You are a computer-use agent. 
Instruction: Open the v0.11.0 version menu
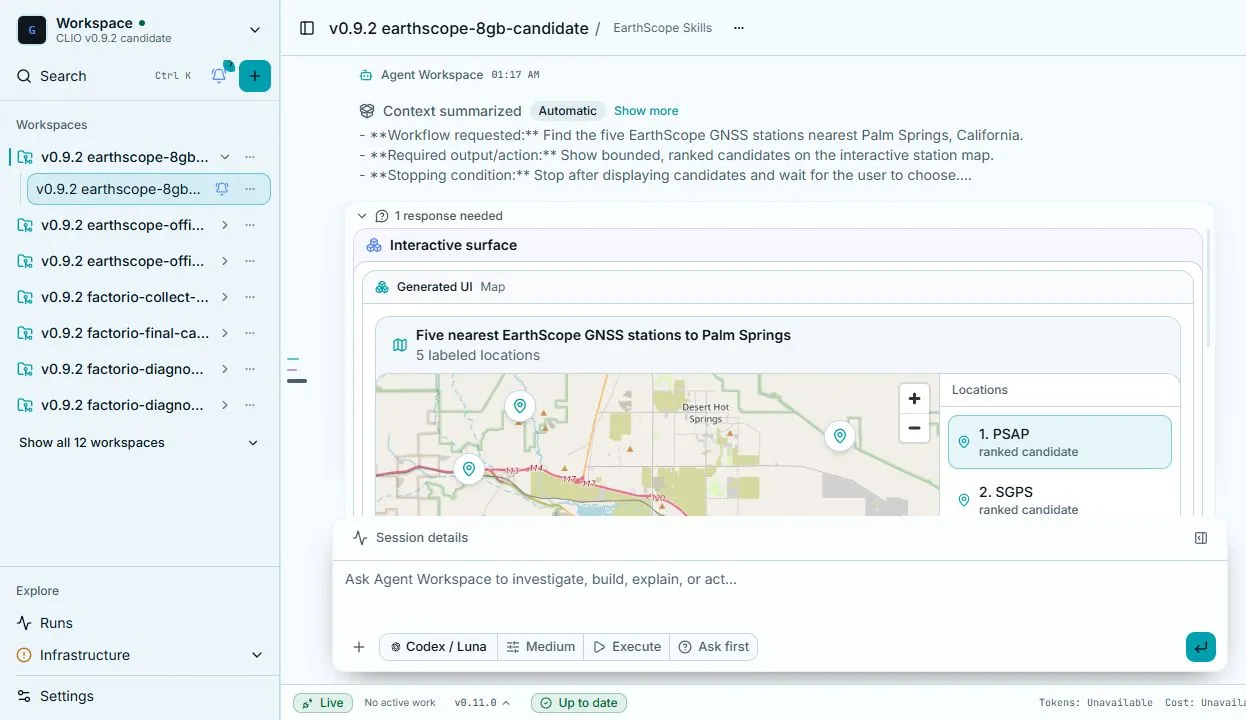(482, 703)
